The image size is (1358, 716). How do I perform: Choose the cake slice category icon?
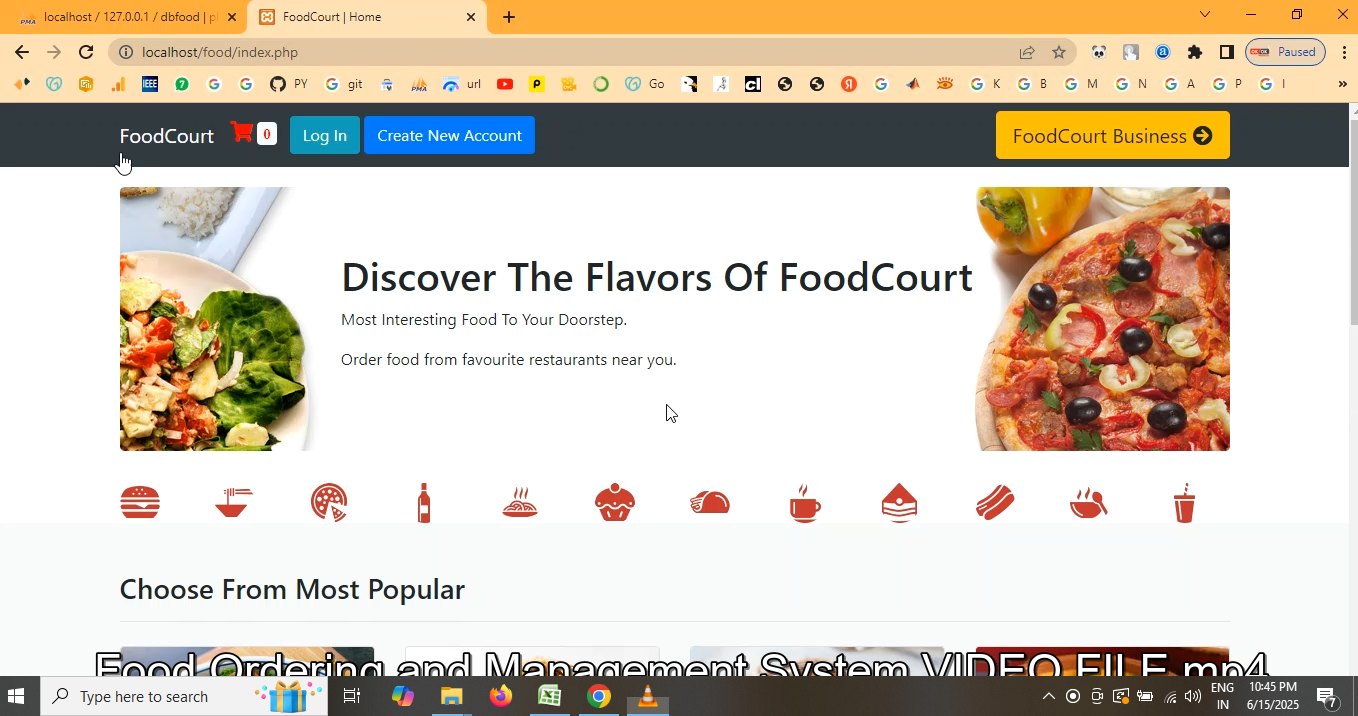[900, 502]
